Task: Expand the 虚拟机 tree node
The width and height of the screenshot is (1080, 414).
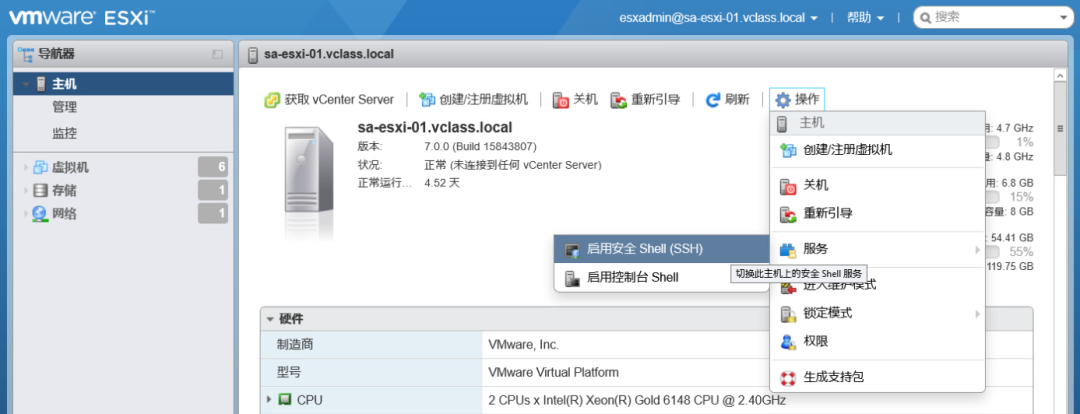Action: (26, 167)
